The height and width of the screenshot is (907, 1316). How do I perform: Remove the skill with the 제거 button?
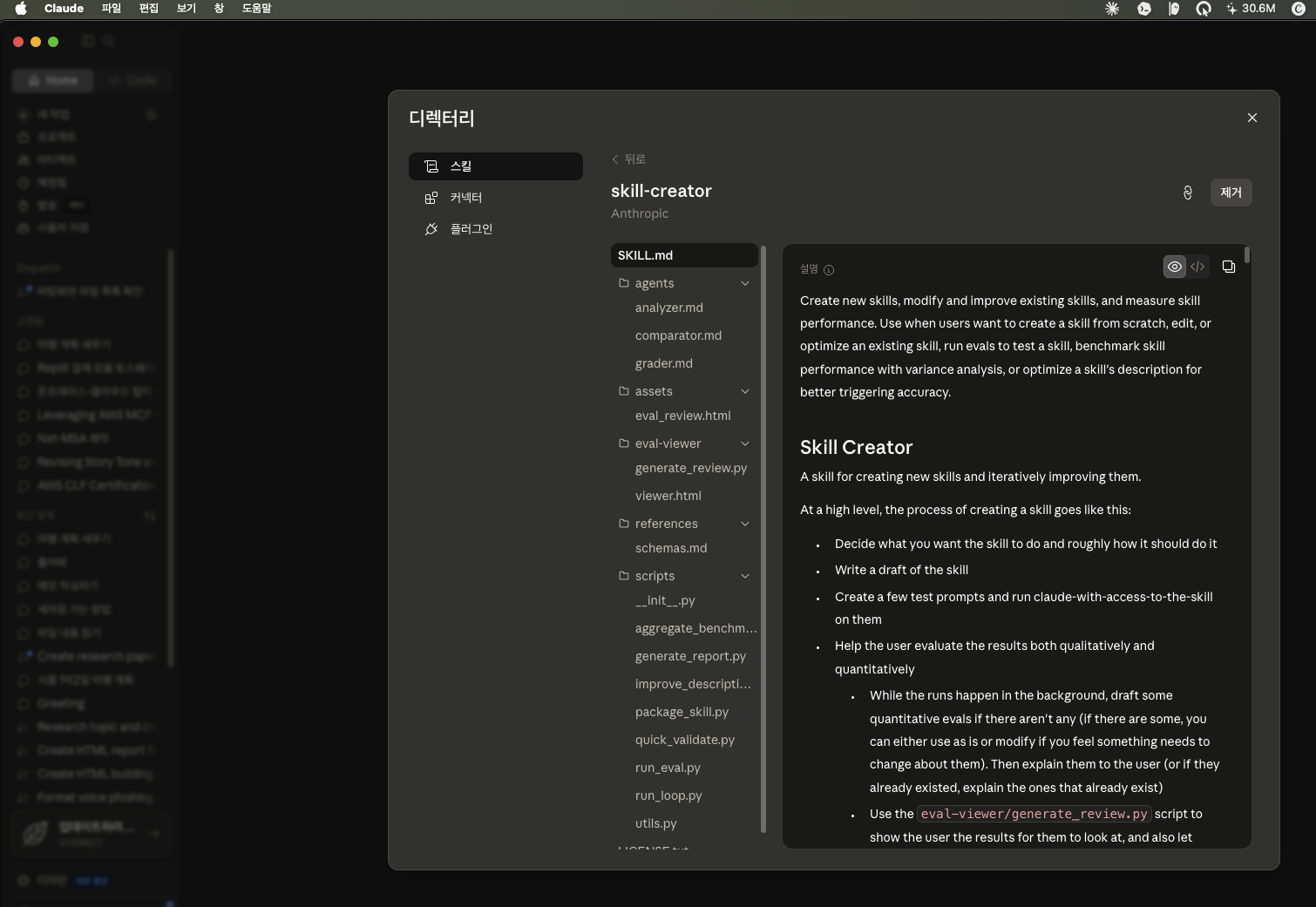[1231, 193]
